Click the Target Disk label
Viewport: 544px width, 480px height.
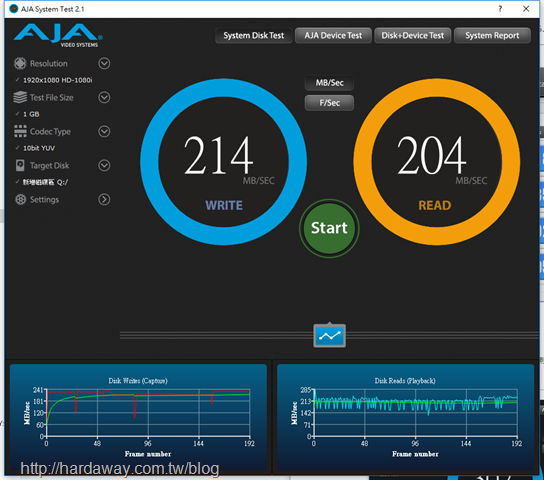coord(50,165)
